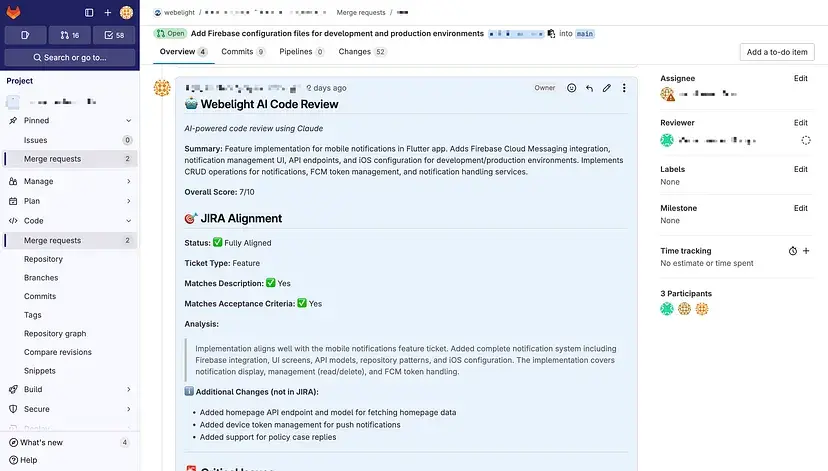Click the Search or go to field
Image resolution: width=828 pixels, height=471 pixels.
(x=70, y=58)
